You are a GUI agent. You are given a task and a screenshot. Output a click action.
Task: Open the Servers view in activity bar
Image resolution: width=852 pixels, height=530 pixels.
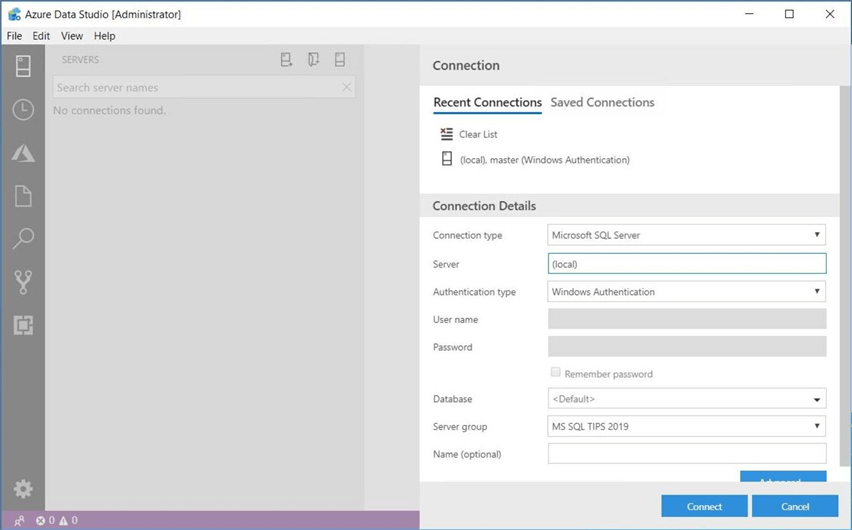[x=23, y=67]
